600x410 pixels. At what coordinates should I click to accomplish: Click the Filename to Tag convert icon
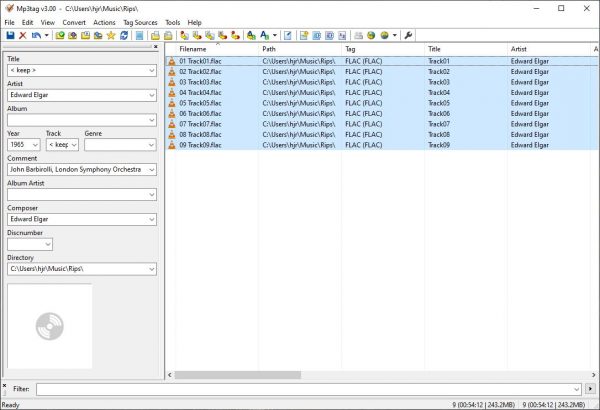click(x=197, y=36)
